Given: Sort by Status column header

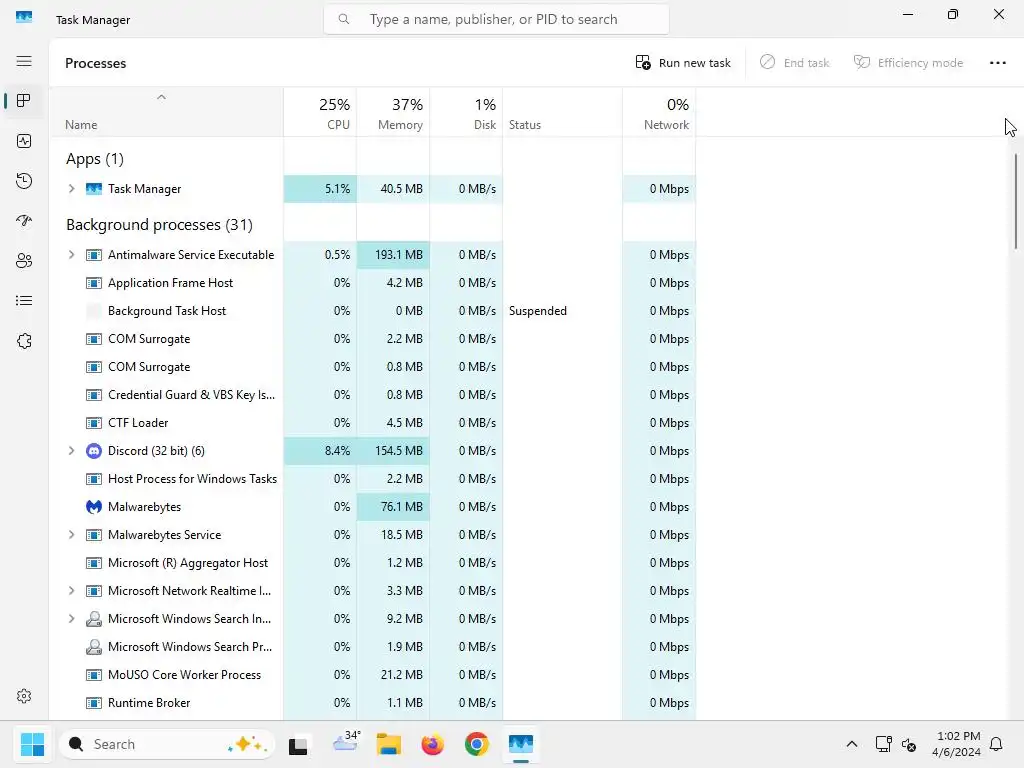Looking at the screenshot, I should click(562, 112).
